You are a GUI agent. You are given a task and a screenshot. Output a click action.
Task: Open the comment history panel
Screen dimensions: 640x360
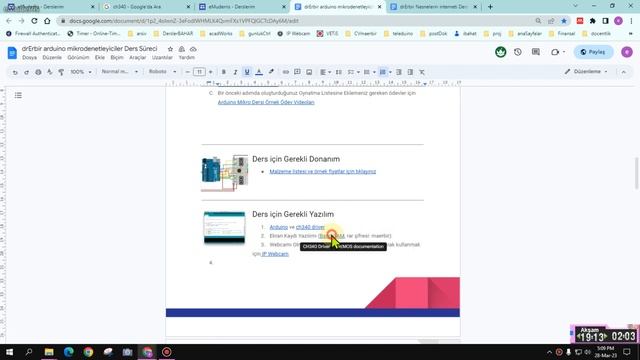click(536, 52)
